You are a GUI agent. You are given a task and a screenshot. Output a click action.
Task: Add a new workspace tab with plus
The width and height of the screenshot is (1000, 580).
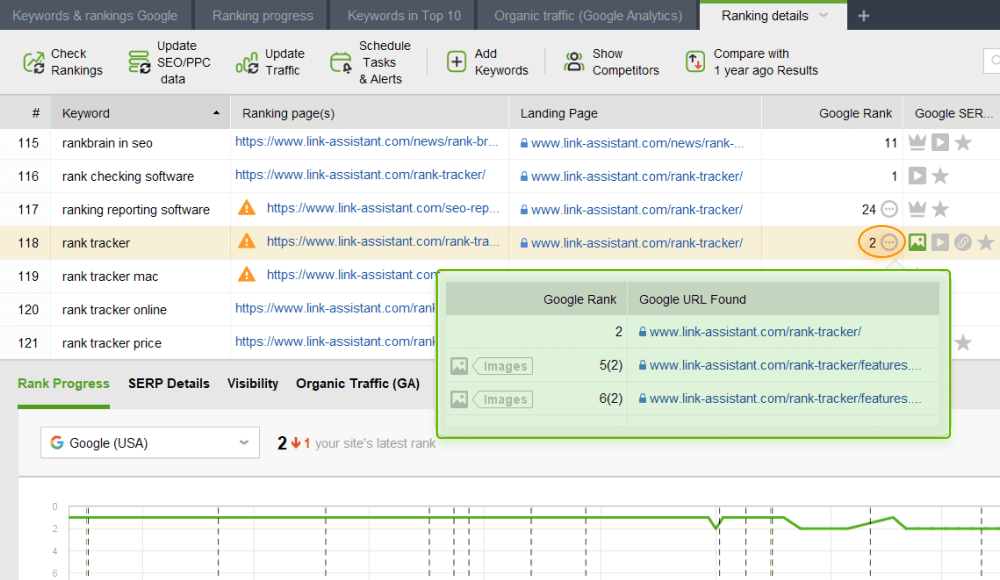(x=864, y=16)
